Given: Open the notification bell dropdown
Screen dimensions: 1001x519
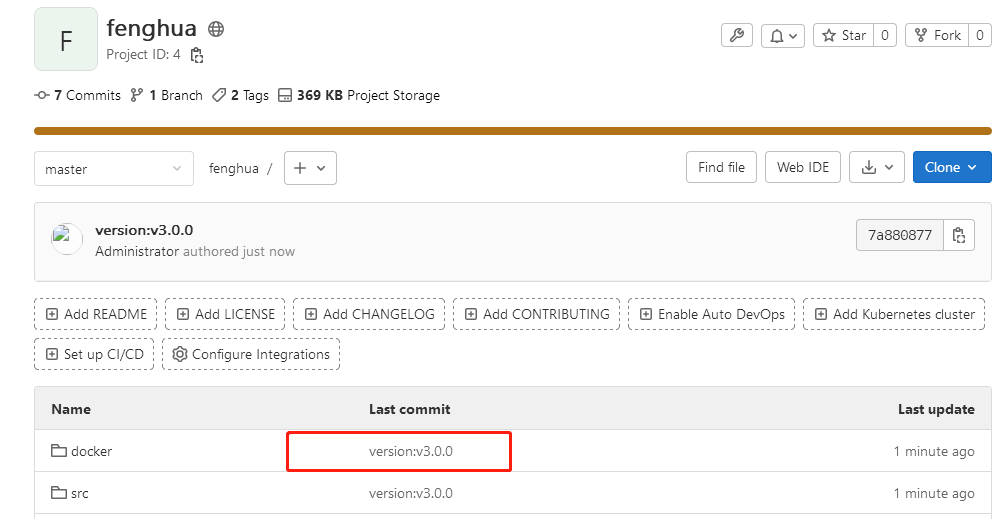Looking at the screenshot, I should [783, 36].
